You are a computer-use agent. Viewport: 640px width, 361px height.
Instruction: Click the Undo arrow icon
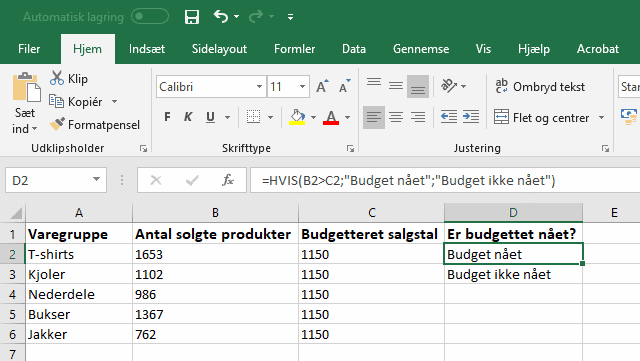pyautogui.click(x=221, y=16)
